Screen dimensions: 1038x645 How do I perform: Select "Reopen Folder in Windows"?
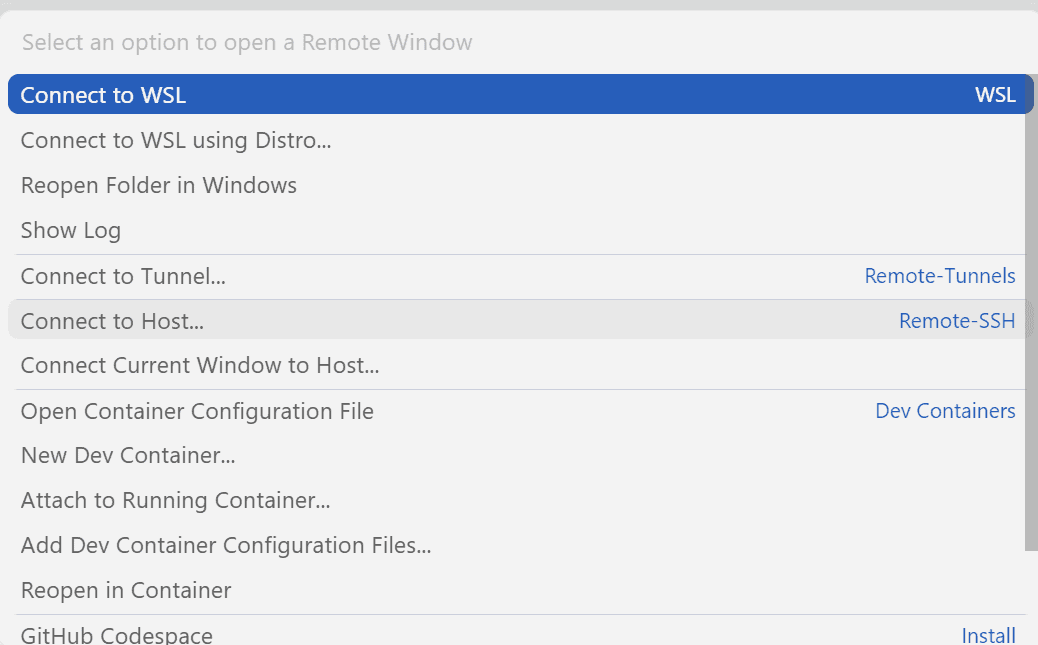pyautogui.click(x=158, y=185)
